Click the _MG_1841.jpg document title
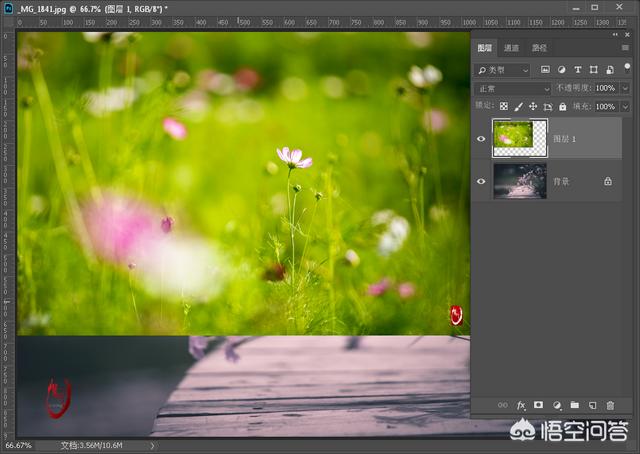Viewport: 640px width, 454px height. click(x=42, y=9)
